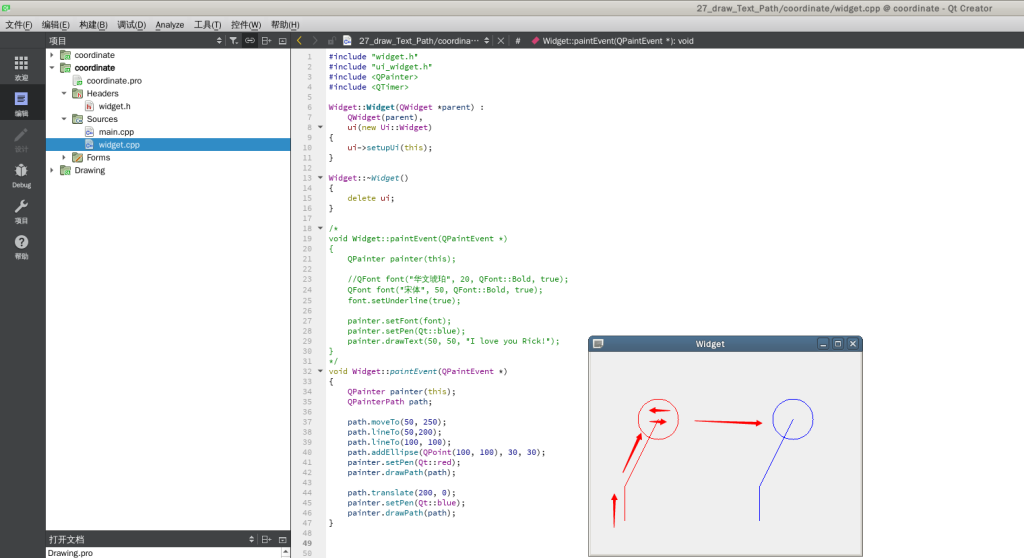Screen dimensions: 1024x558
Task: Toggle the fold marker at paintEvent line 32
Action: [320, 371]
